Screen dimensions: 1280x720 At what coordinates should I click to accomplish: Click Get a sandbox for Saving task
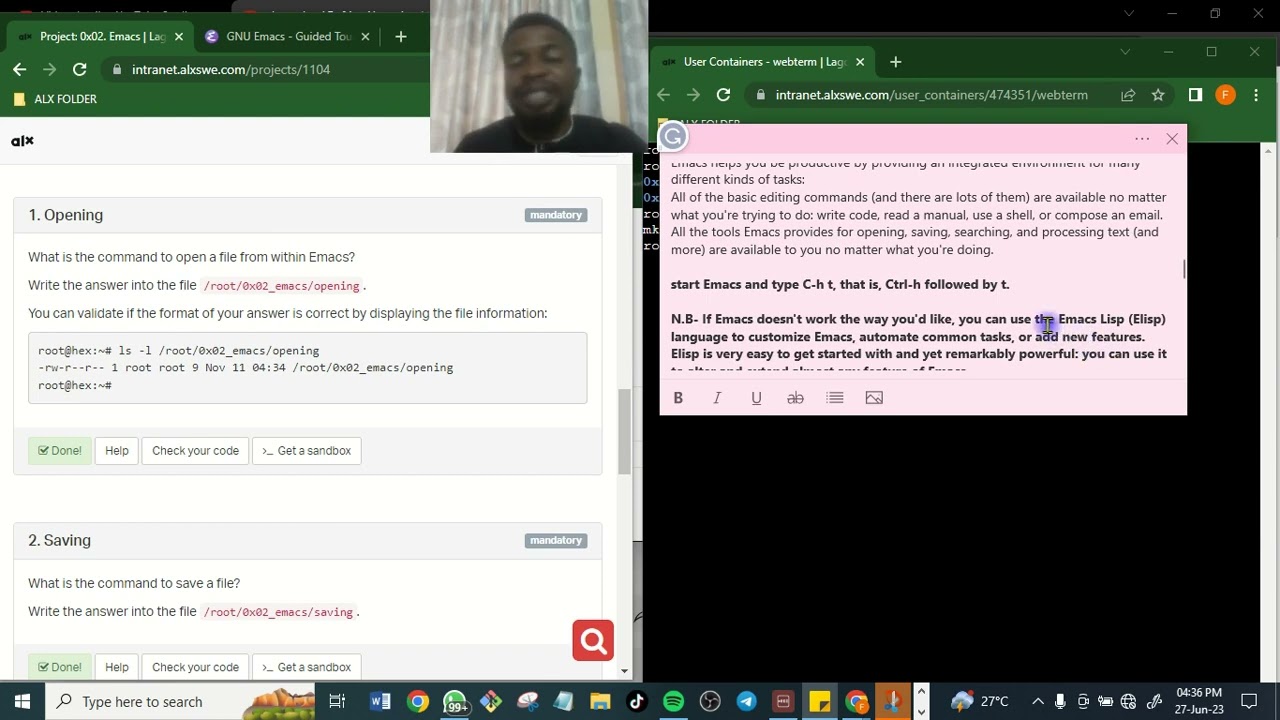[306, 667]
